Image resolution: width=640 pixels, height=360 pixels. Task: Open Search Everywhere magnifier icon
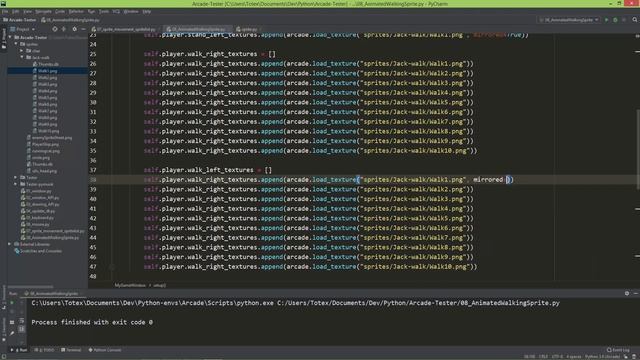pyautogui.click(x=635, y=20)
